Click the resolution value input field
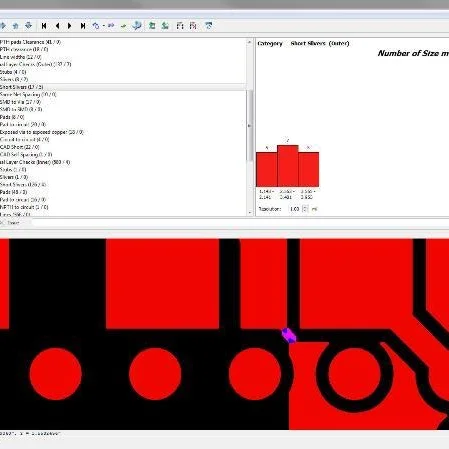The image size is (449, 449). (x=295, y=209)
